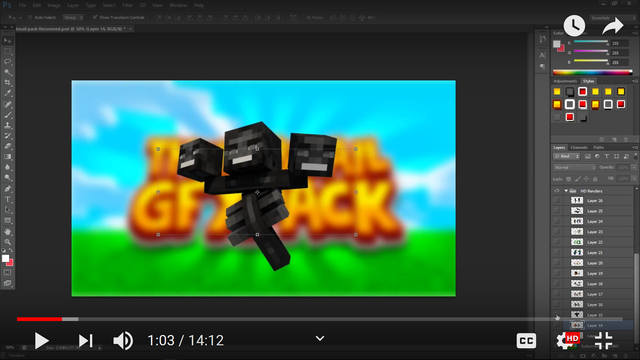Viewport: 640px width, 360px height.
Task: Switch to the Adjustments panel tab
Action: pyautogui.click(x=565, y=81)
